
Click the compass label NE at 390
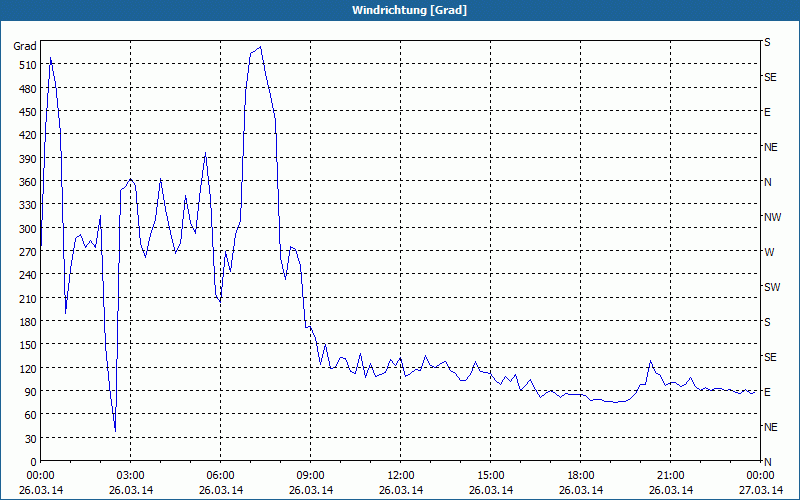point(770,147)
